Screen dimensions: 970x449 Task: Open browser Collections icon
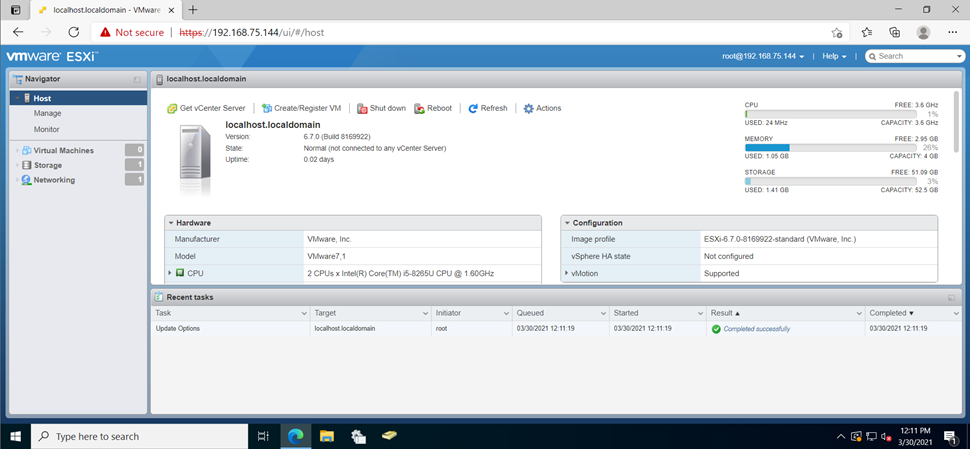click(x=895, y=32)
